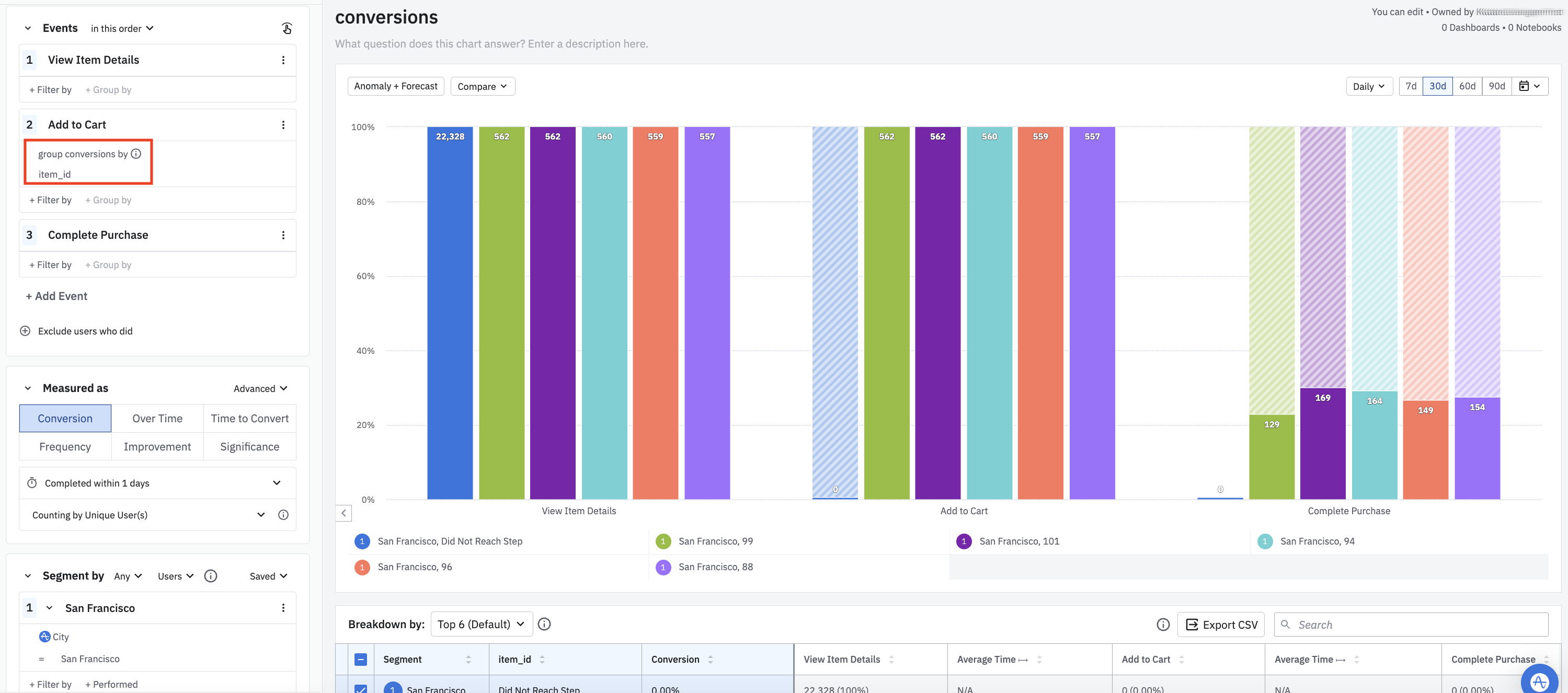Switch to Time to Convert tab
The height and width of the screenshot is (693, 1568).
point(249,418)
